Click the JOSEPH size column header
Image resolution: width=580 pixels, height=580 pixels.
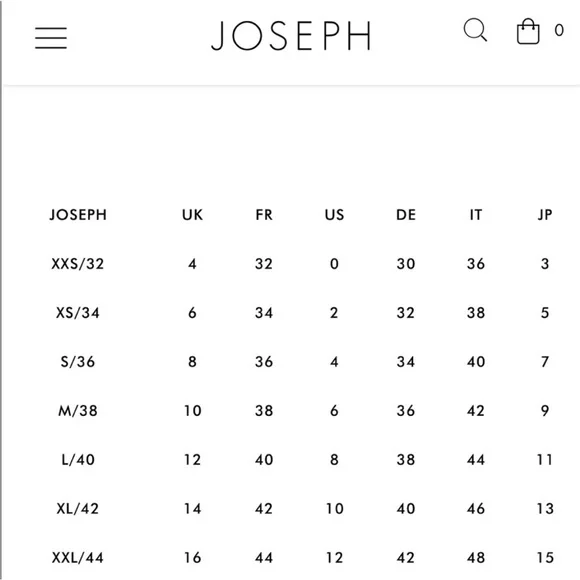(x=78, y=215)
